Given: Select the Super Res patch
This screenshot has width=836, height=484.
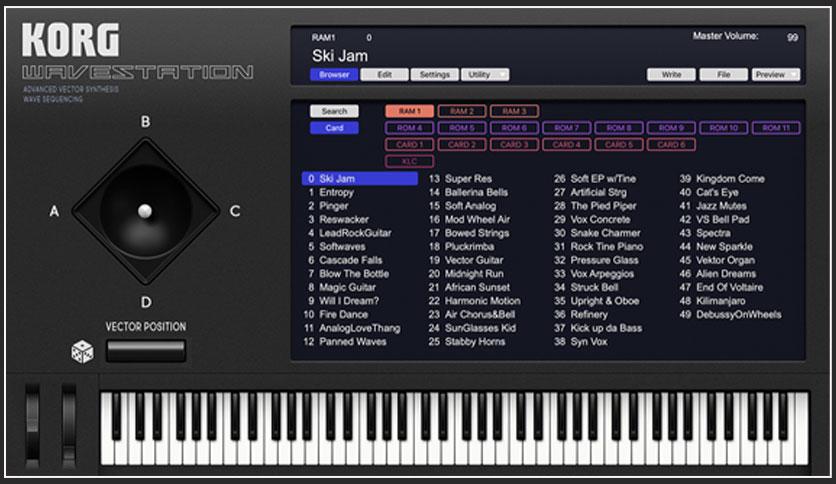Looking at the screenshot, I should 468,179.
